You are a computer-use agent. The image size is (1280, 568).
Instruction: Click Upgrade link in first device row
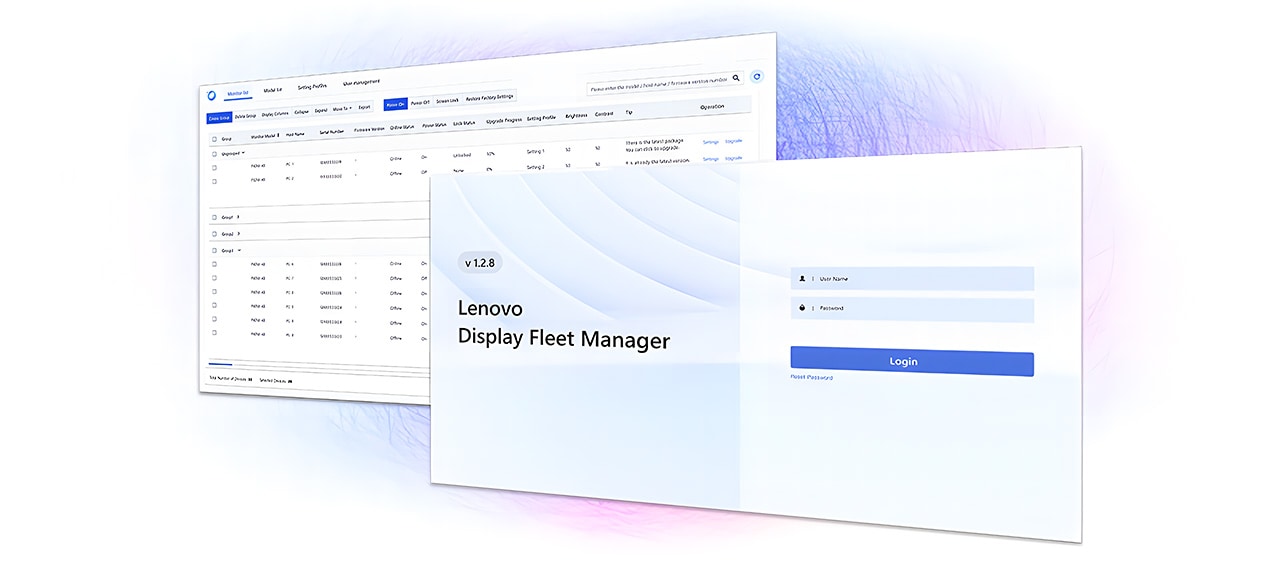[x=734, y=142]
